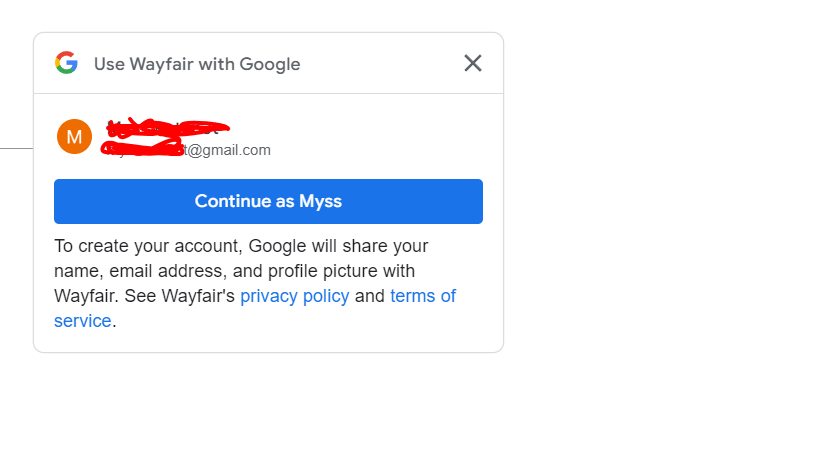The image size is (832, 463).
Task: Open the terms of service link
Action: [255, 308]
